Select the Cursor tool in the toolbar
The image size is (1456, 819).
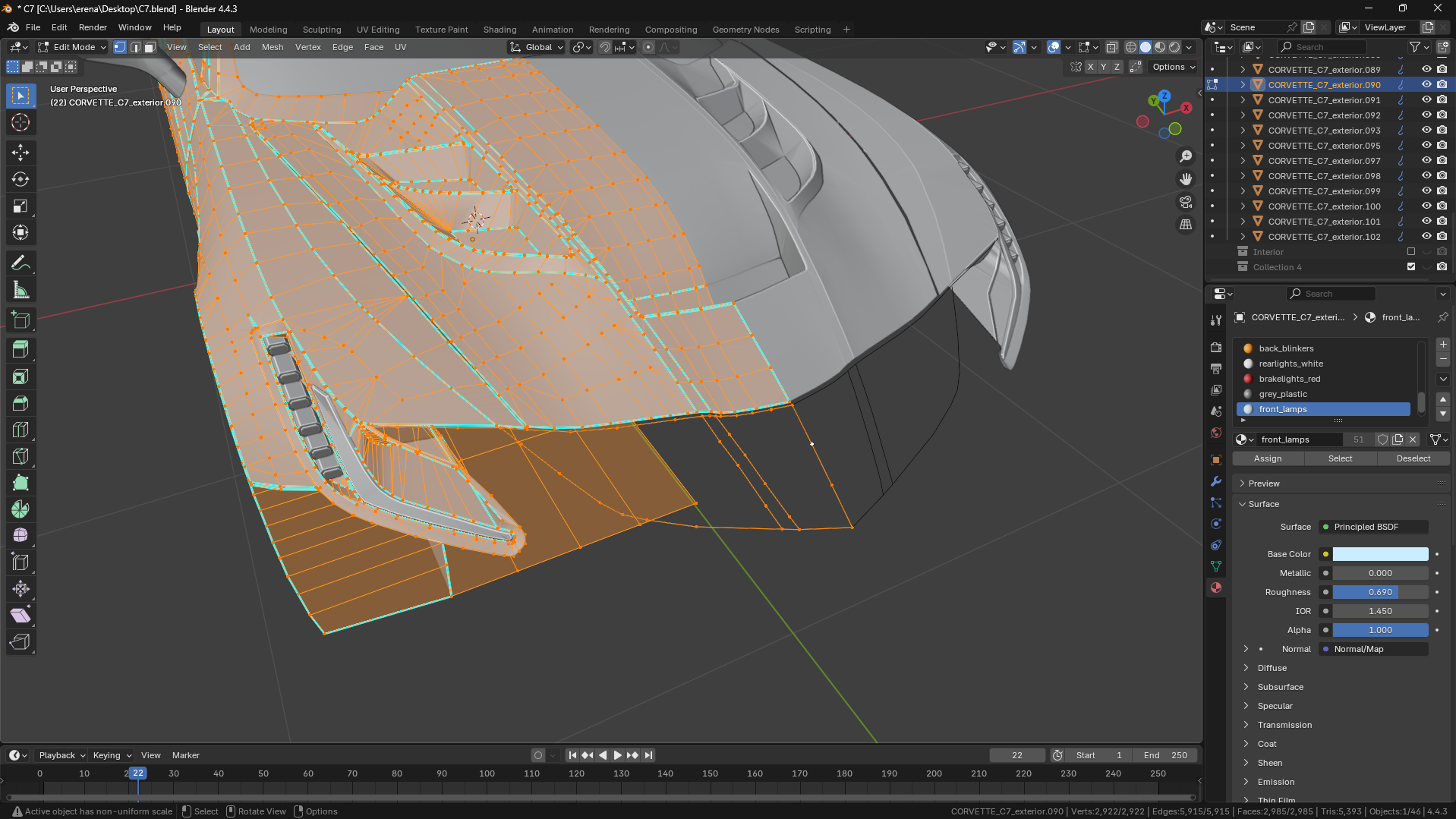coord(20,122)
